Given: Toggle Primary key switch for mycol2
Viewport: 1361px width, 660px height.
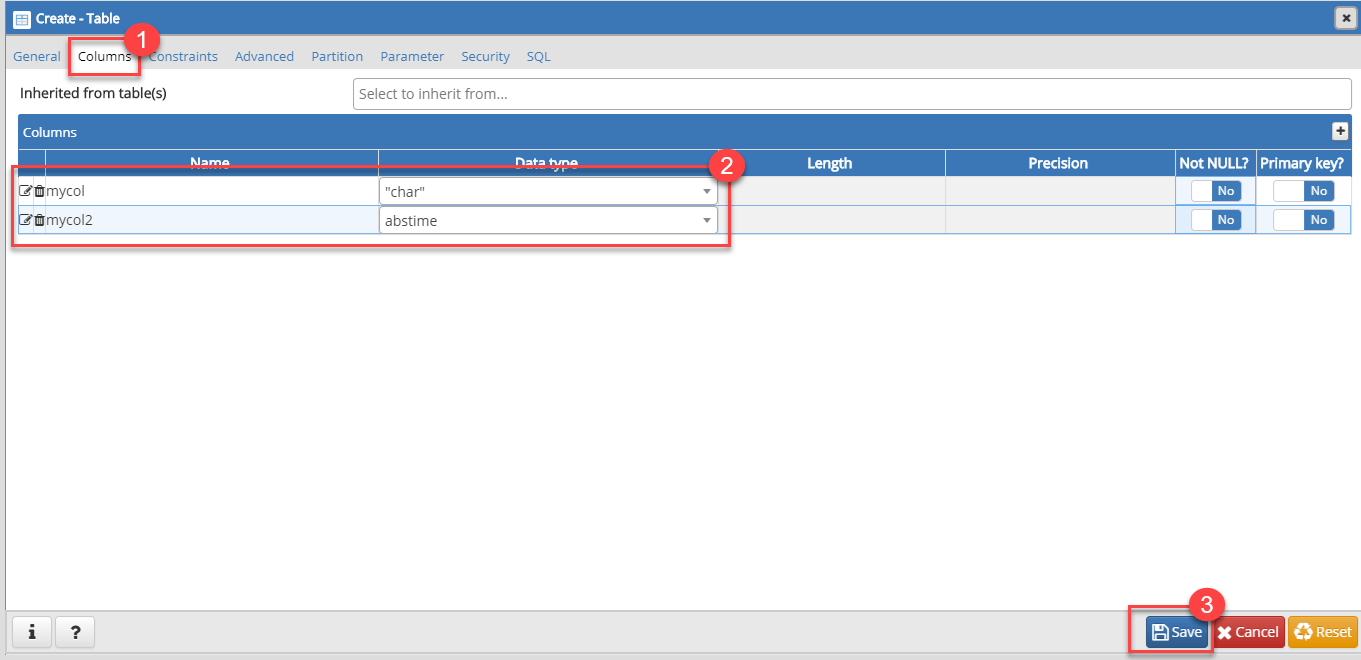Looking at the screenshot, I should click(x=1303, y=220).
